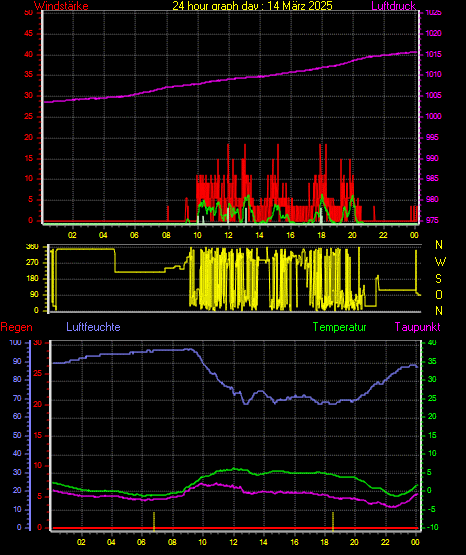Click 1010 on the Luftdruck axis

(433, 74)
